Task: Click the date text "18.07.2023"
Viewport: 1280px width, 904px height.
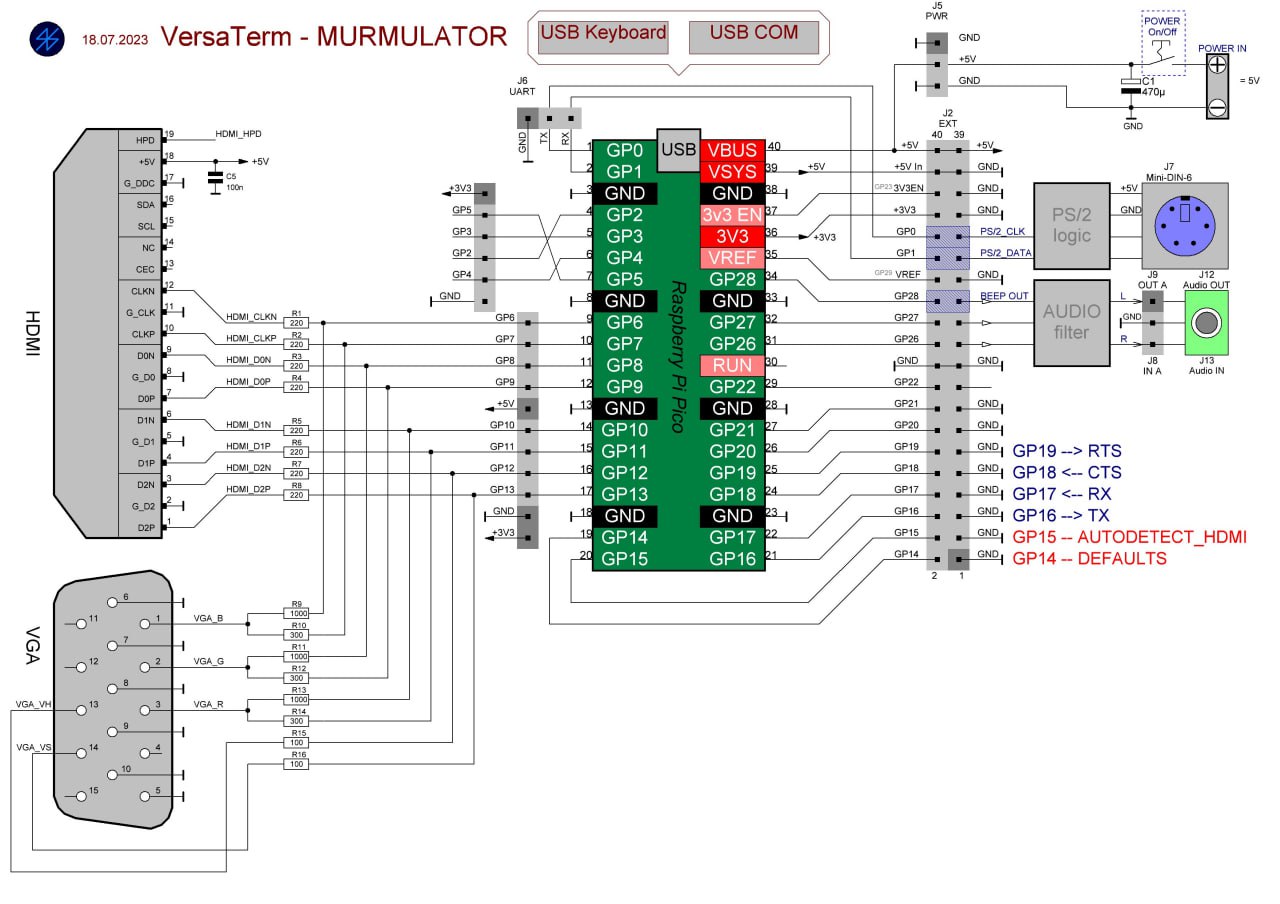Action: click(115, 40)
